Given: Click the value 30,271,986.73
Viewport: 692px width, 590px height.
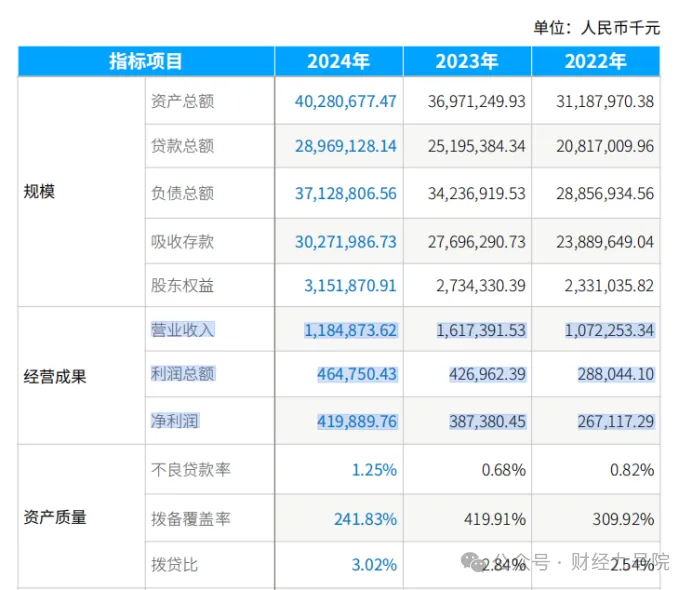Looking at the screenshot, I should [346, 242].
